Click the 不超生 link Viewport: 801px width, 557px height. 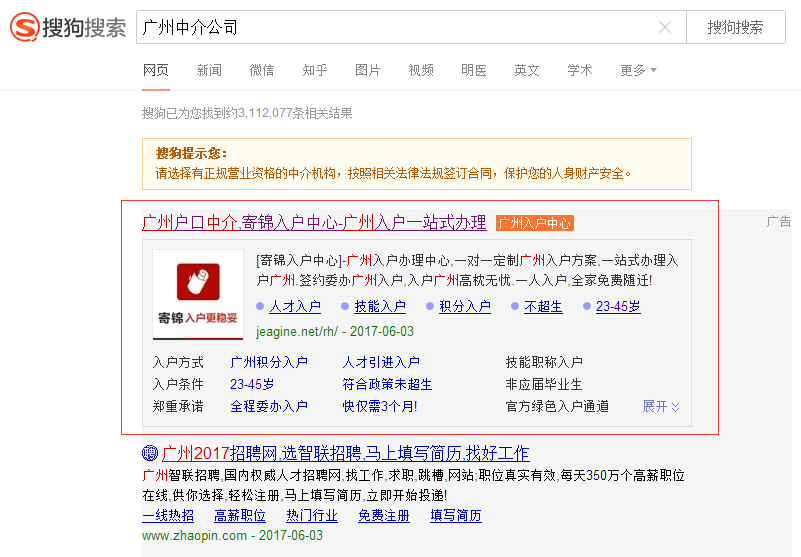[543, 307]
